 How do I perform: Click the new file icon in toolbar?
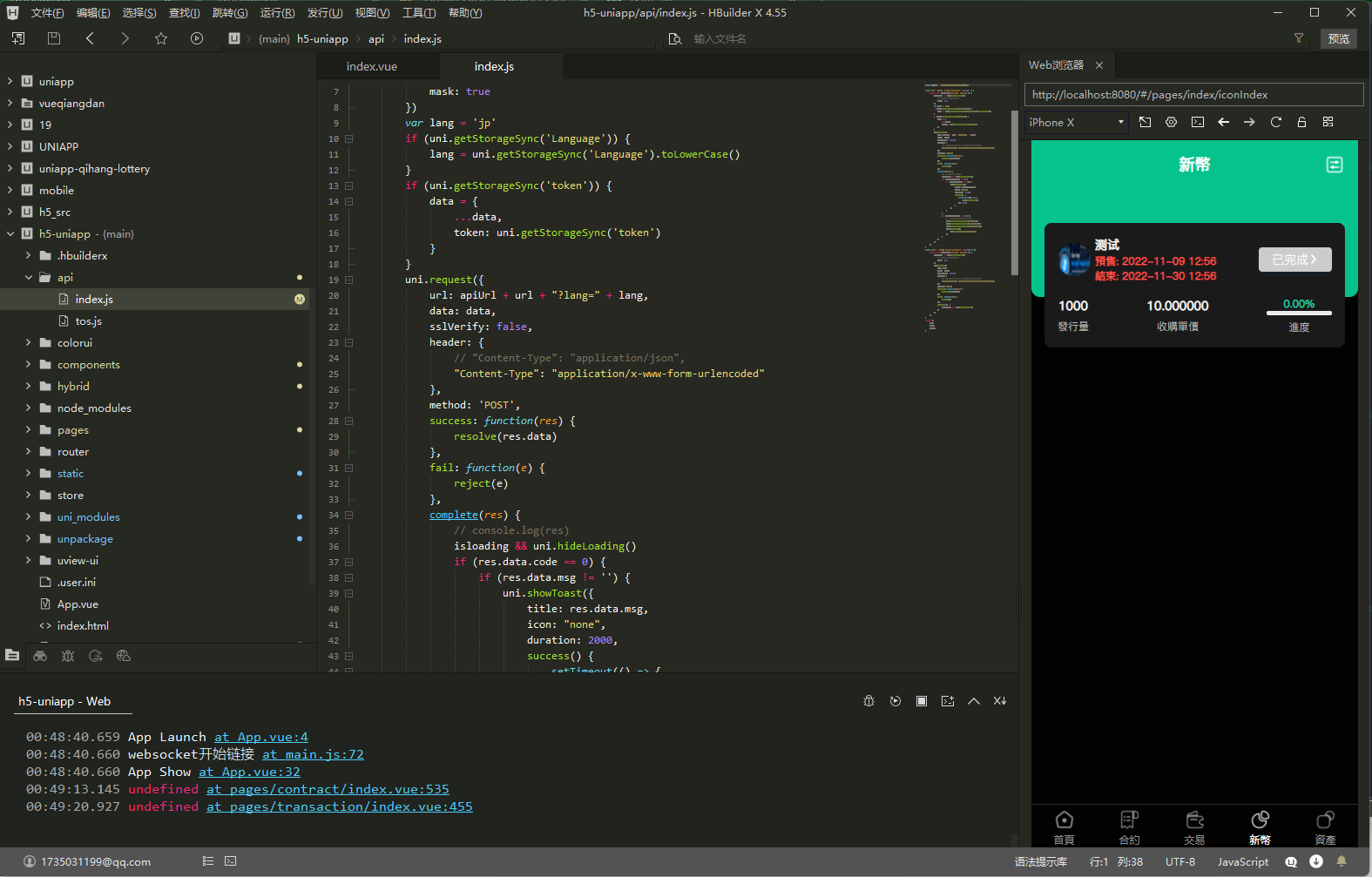tap(18, 38)
